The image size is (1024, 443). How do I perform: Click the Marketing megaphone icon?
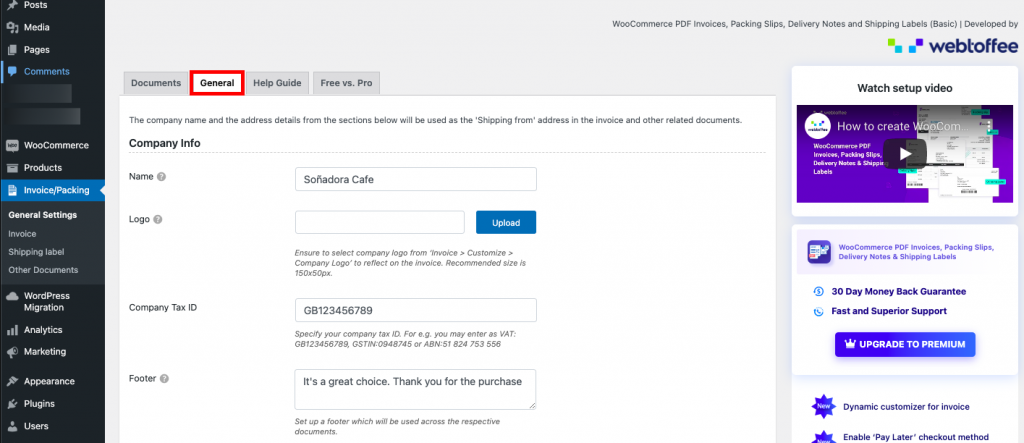[x=12, y=352]
